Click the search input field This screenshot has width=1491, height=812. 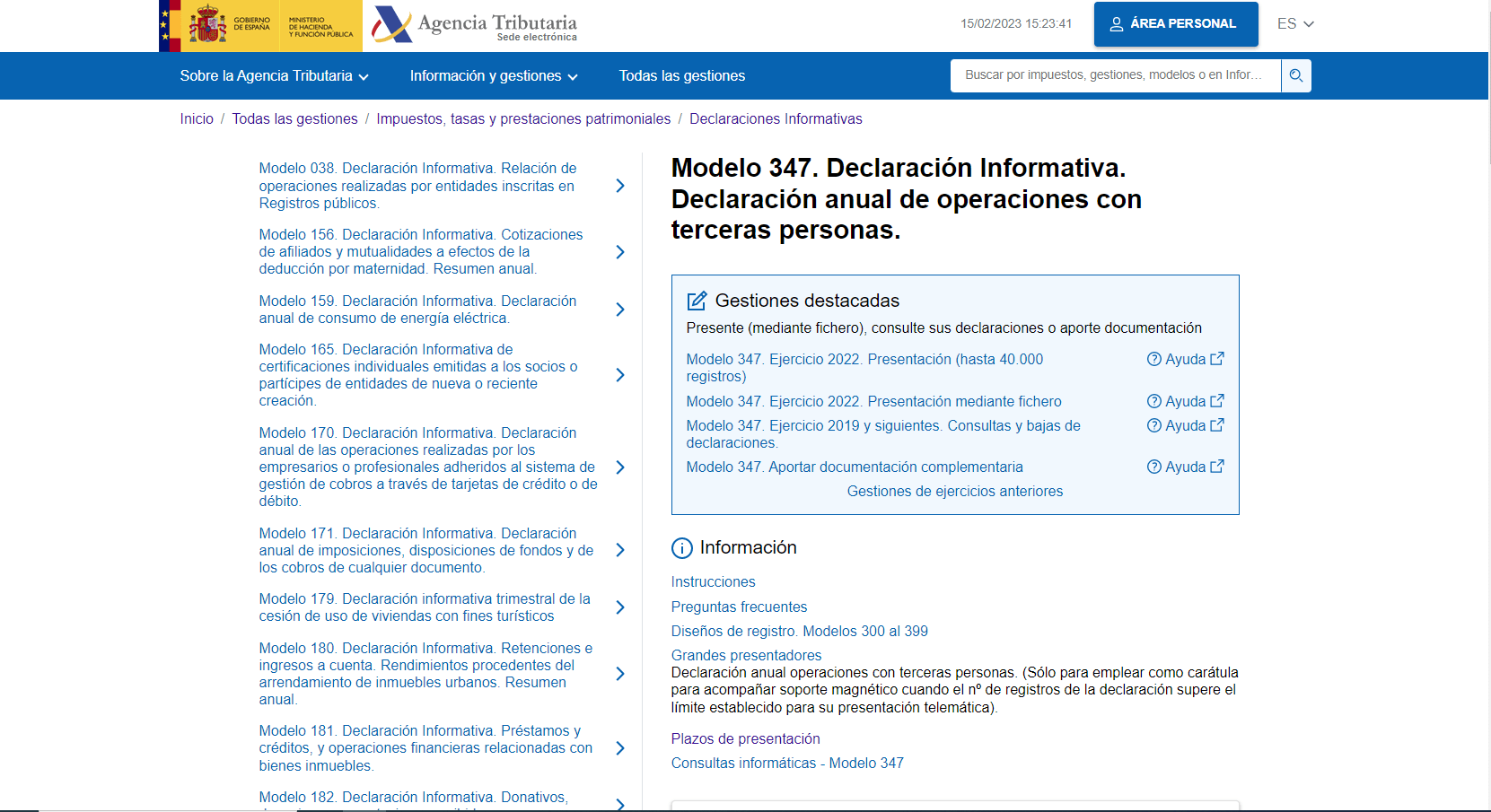click(x=1114, y=75)
